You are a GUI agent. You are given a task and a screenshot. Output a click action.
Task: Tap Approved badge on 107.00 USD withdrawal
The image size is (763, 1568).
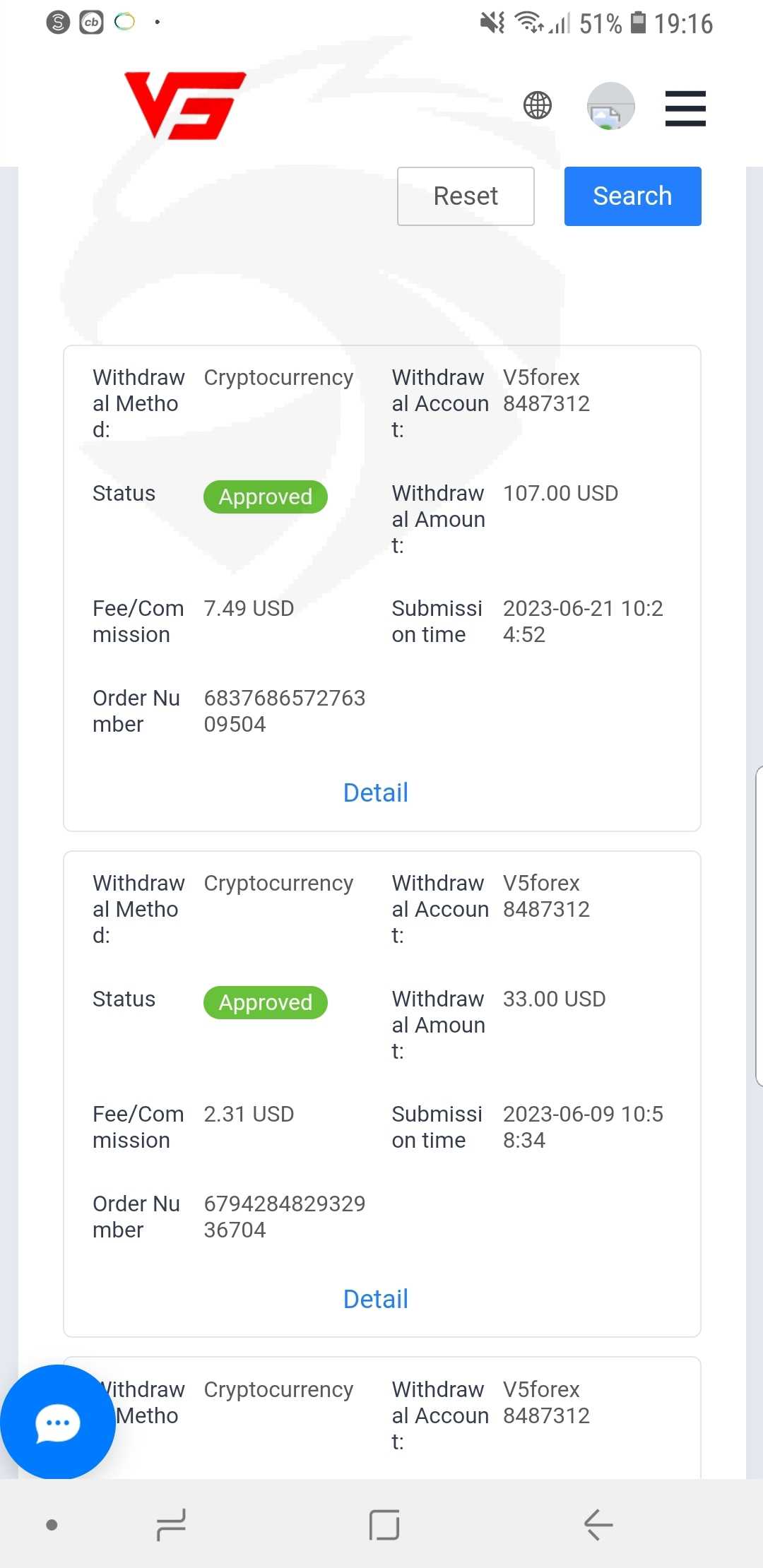pyautogui.click(x=265, y=497)
